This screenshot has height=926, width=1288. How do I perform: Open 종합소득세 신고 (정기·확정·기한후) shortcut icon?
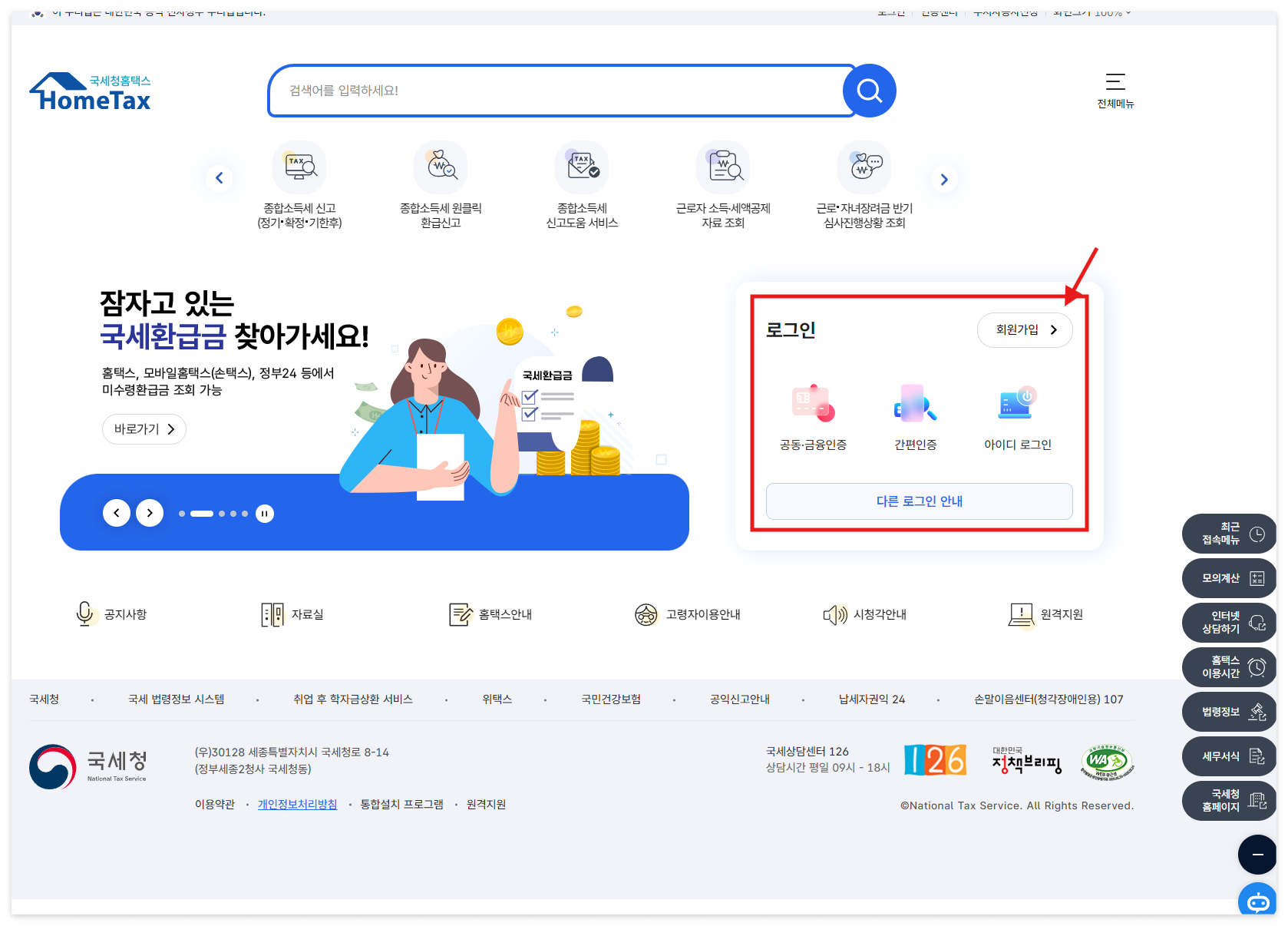299,167
